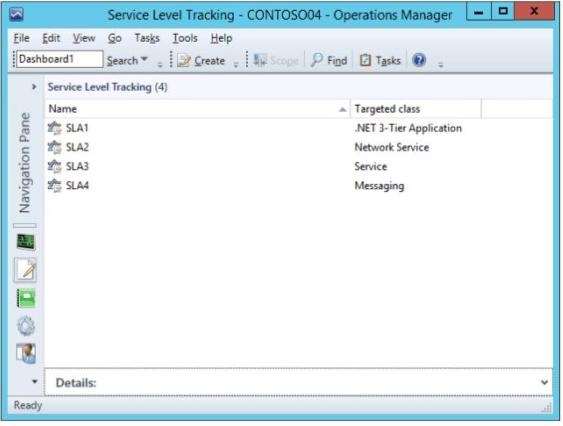
Task: Click the Create toolbar button
Action: pyautogui.click(x=201, y=60)
